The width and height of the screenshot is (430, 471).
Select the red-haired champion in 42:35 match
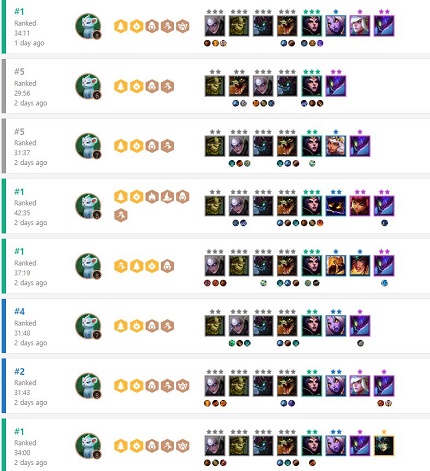(360, 206)
